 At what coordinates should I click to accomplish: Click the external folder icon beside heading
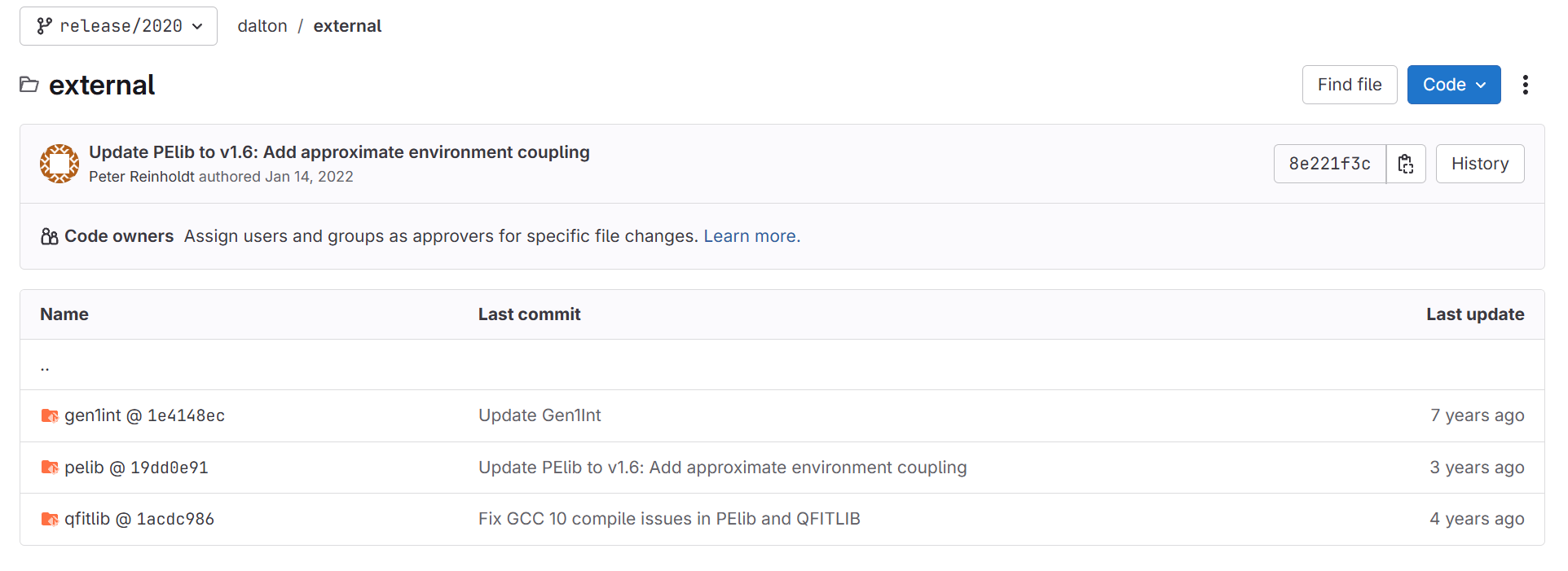tap(29, 85)
